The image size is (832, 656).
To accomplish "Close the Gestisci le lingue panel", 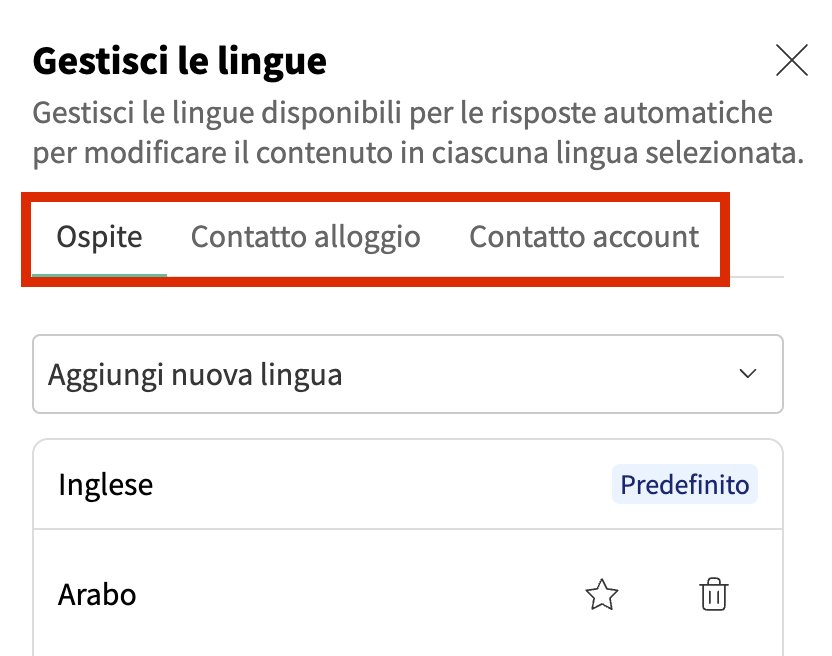I will pyautogui.click(x=792, y=62).
